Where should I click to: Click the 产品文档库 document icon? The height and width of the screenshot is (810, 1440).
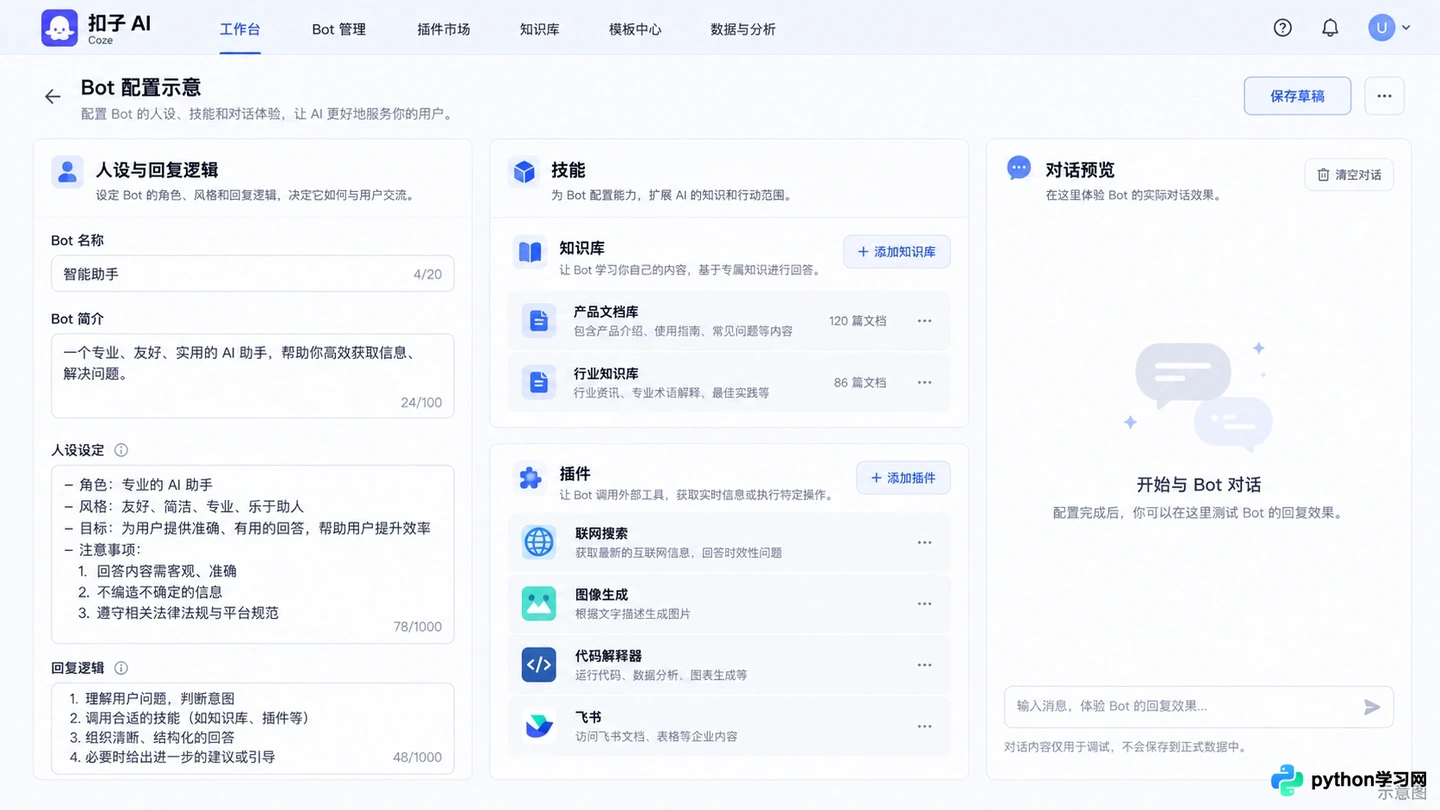tap(539, 321)
